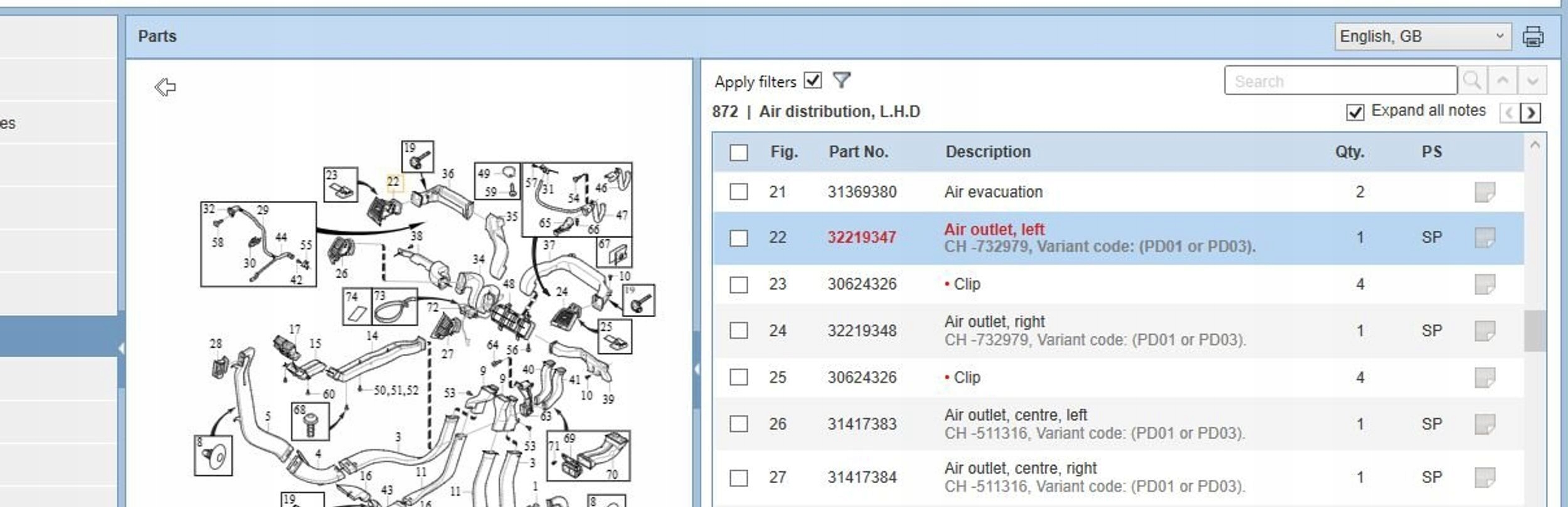The height and width of the screenshot is (507, 1568).
Task: Go to the previous parts page arrow
Action: [x=1509, y=113]
